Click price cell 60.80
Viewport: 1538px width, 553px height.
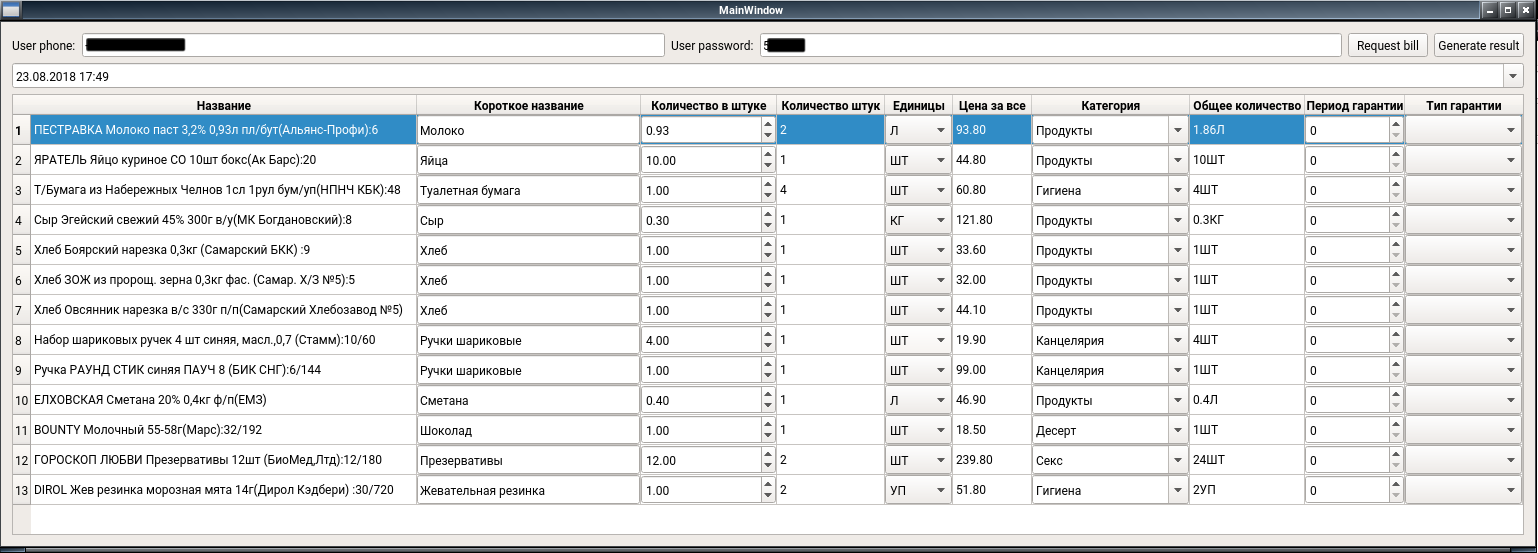[991, 190]
